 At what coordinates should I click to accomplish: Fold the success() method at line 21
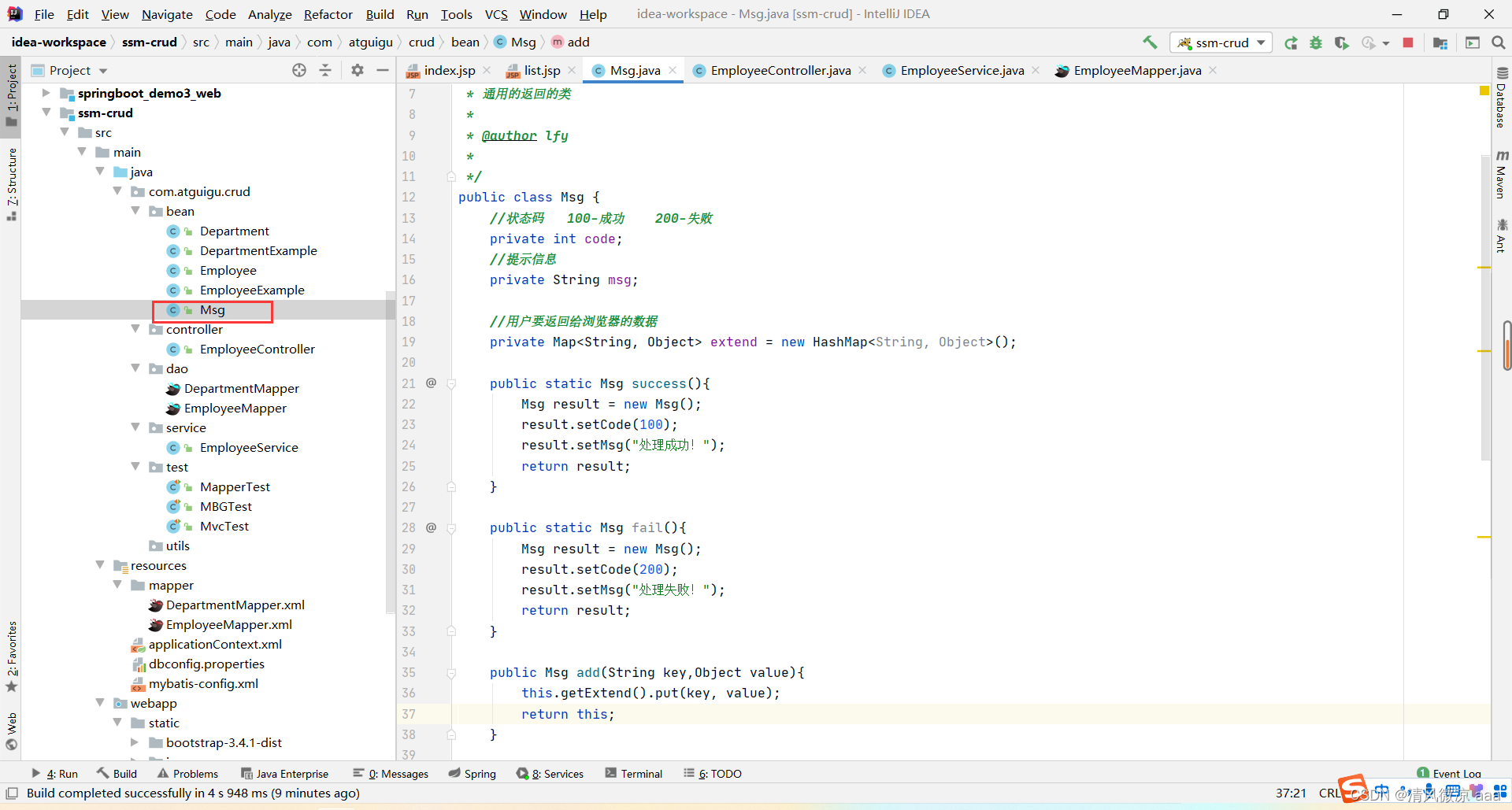click(x=451, y=383)
